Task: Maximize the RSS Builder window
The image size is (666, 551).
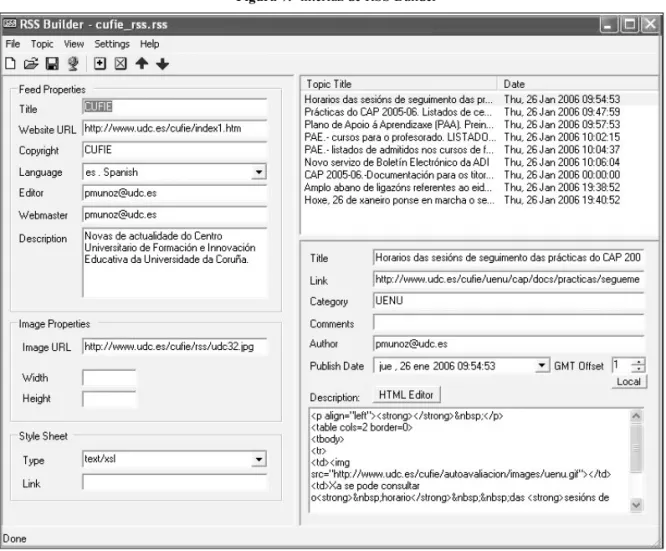Action: click(x=629, y=25)
